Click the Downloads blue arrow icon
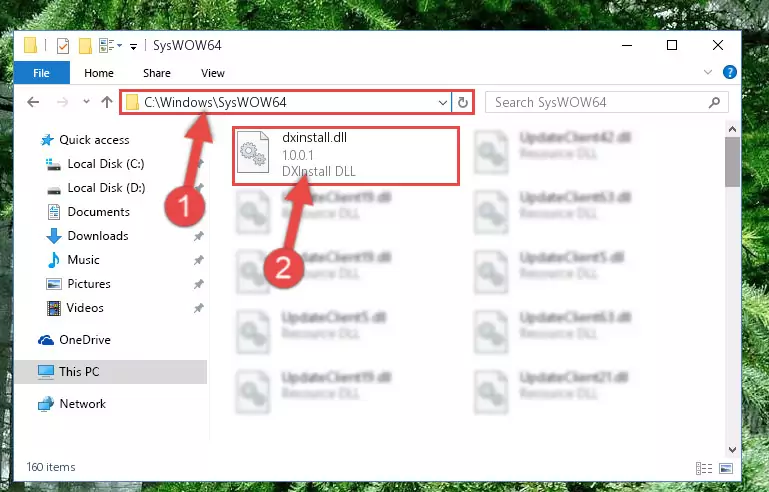 [x=53, y=236]
